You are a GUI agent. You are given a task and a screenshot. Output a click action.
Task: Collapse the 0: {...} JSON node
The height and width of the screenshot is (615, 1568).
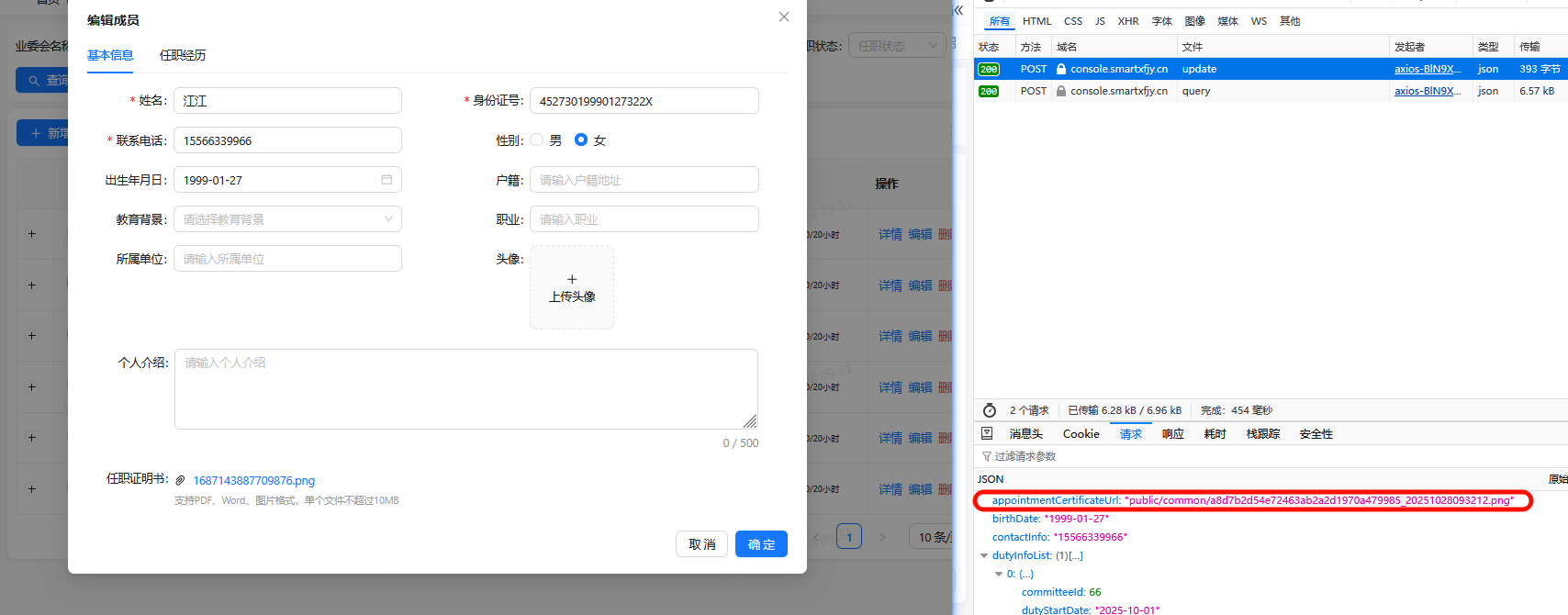999,574
